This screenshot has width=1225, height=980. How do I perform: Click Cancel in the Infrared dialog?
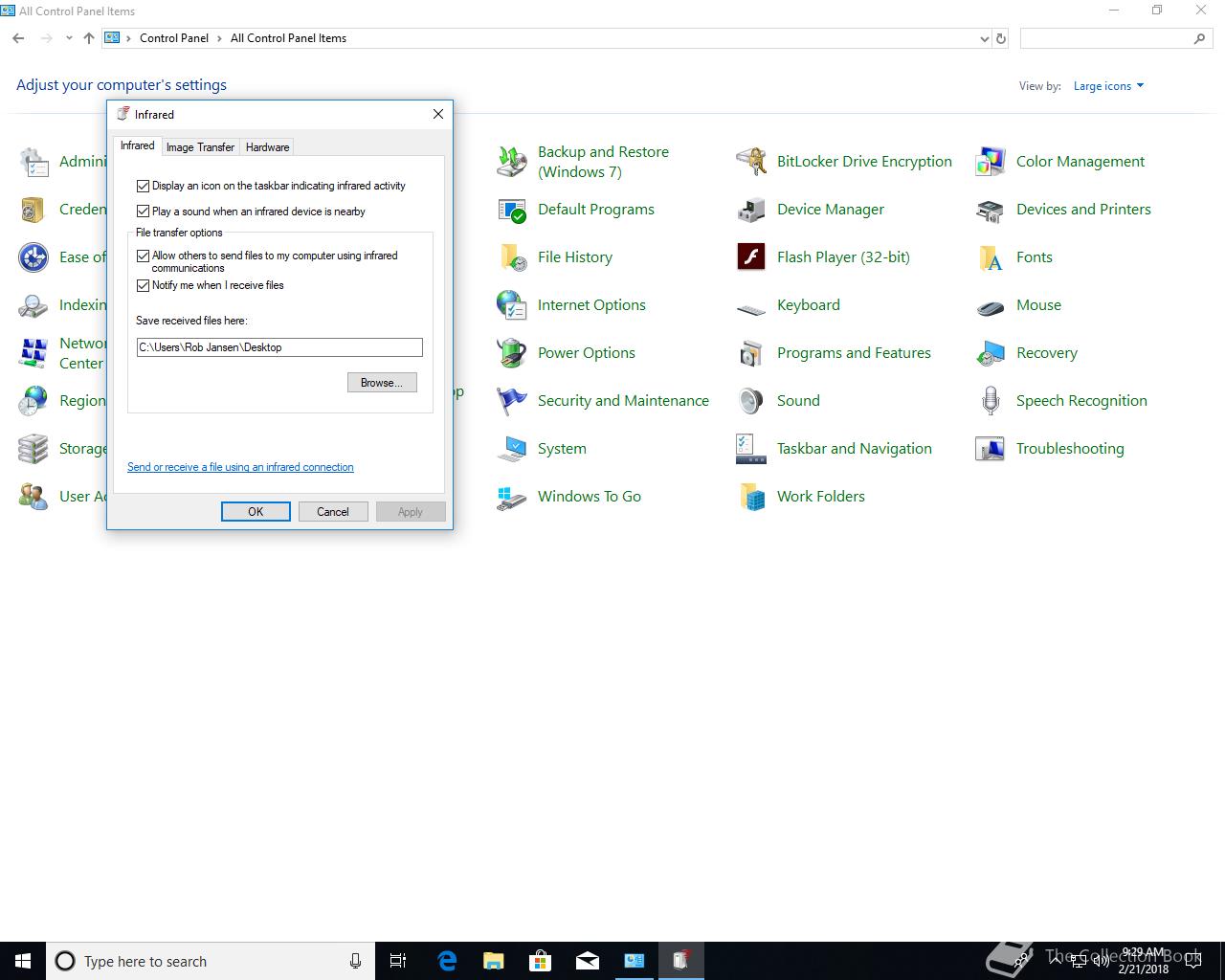pos(333,512)
